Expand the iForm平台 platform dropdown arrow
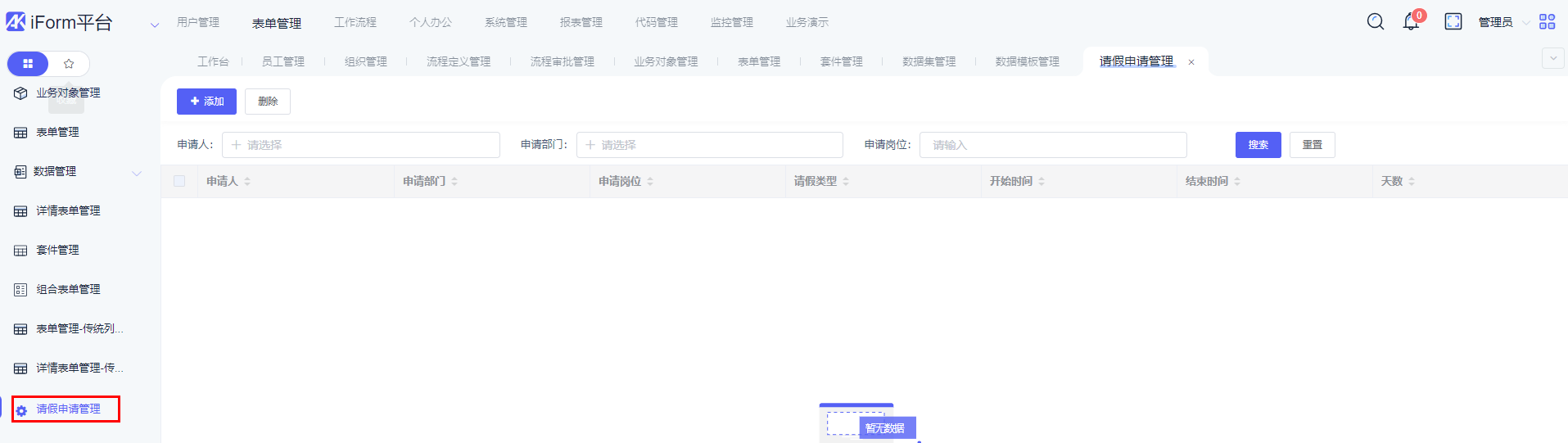 click(x=155, y=25)
